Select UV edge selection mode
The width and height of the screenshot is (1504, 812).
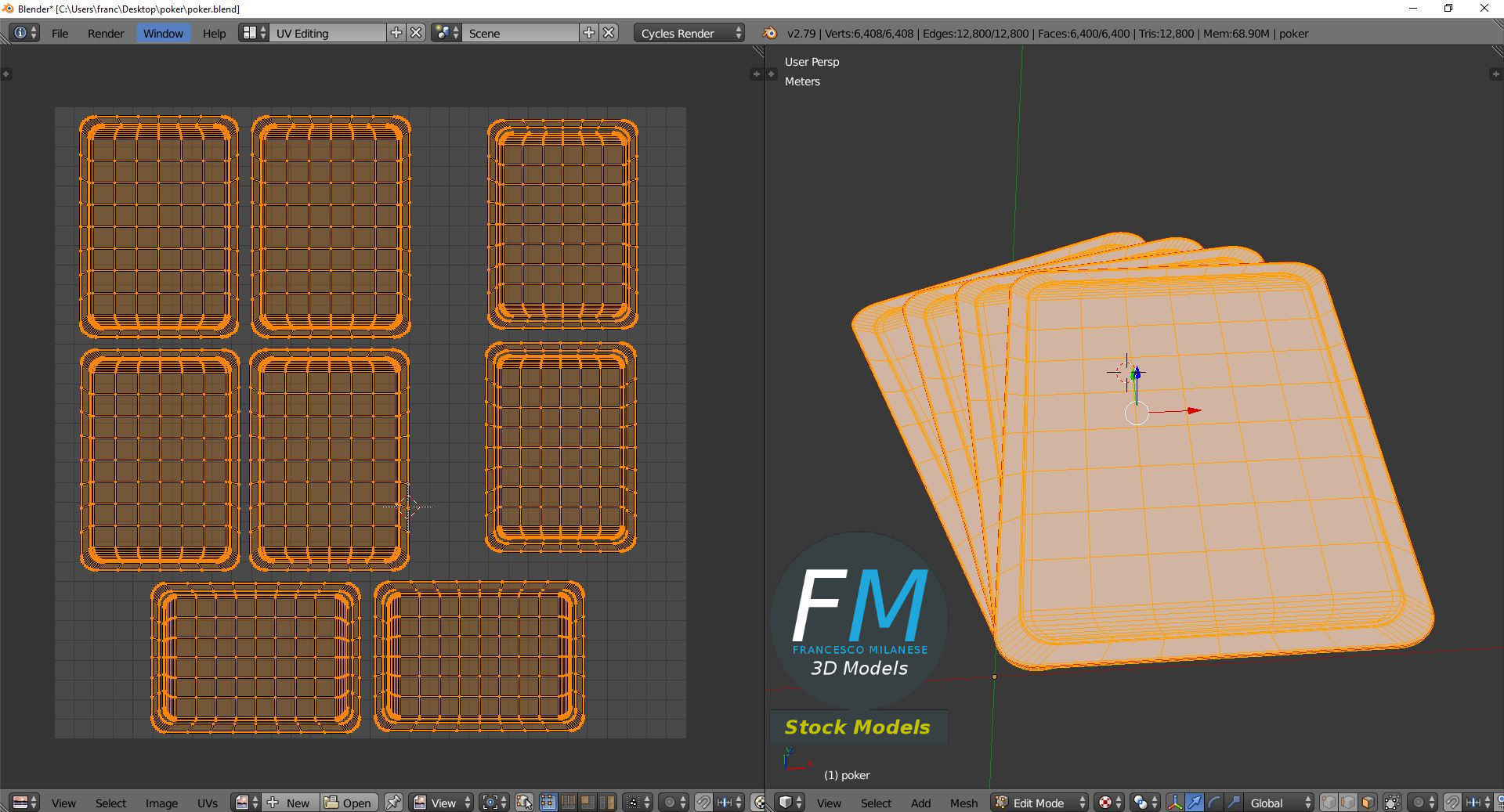pyautogui.click(x=568, y=803)
